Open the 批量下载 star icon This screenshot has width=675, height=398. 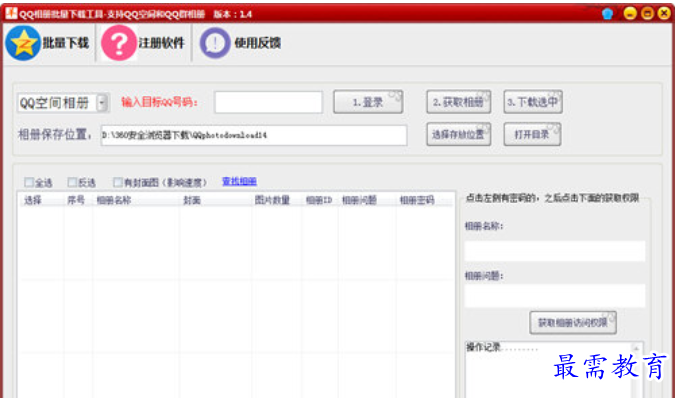point(23,43)
